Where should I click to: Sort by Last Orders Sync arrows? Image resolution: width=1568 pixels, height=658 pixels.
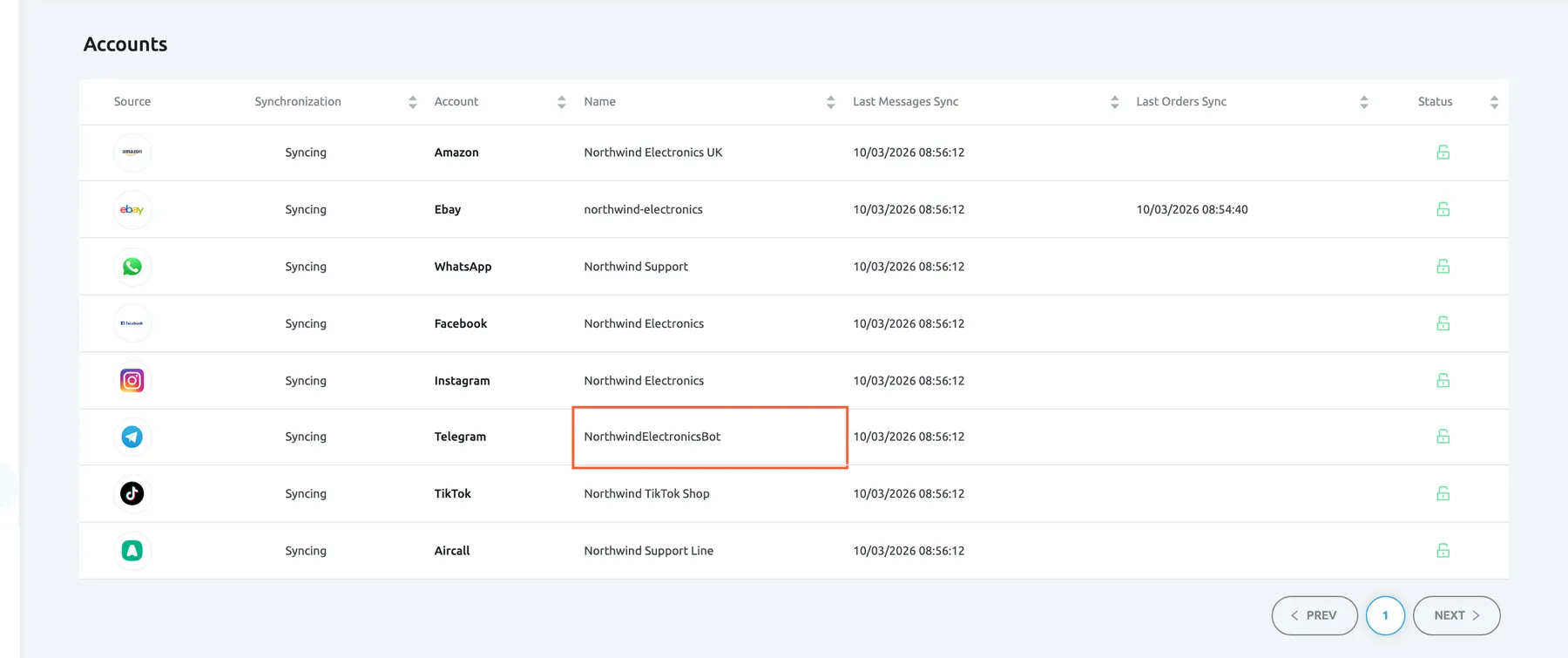pos(1364,102)
